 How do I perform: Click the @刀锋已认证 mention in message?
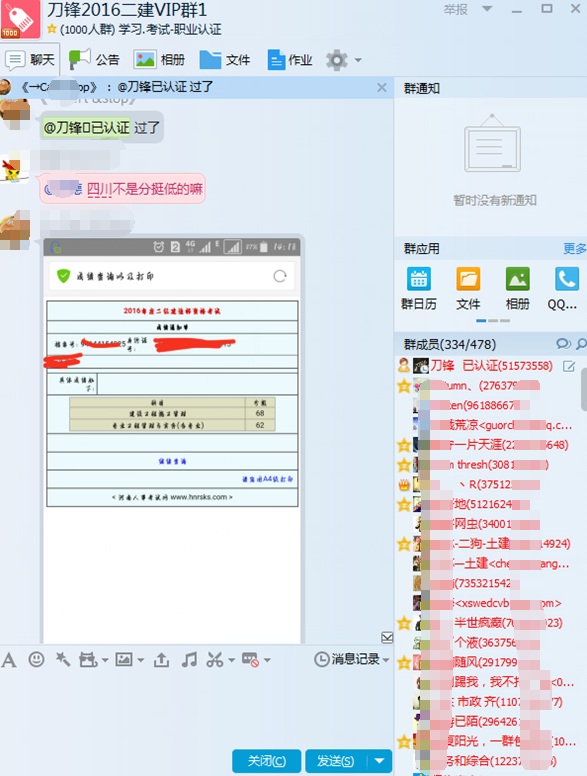coord(87,128)
